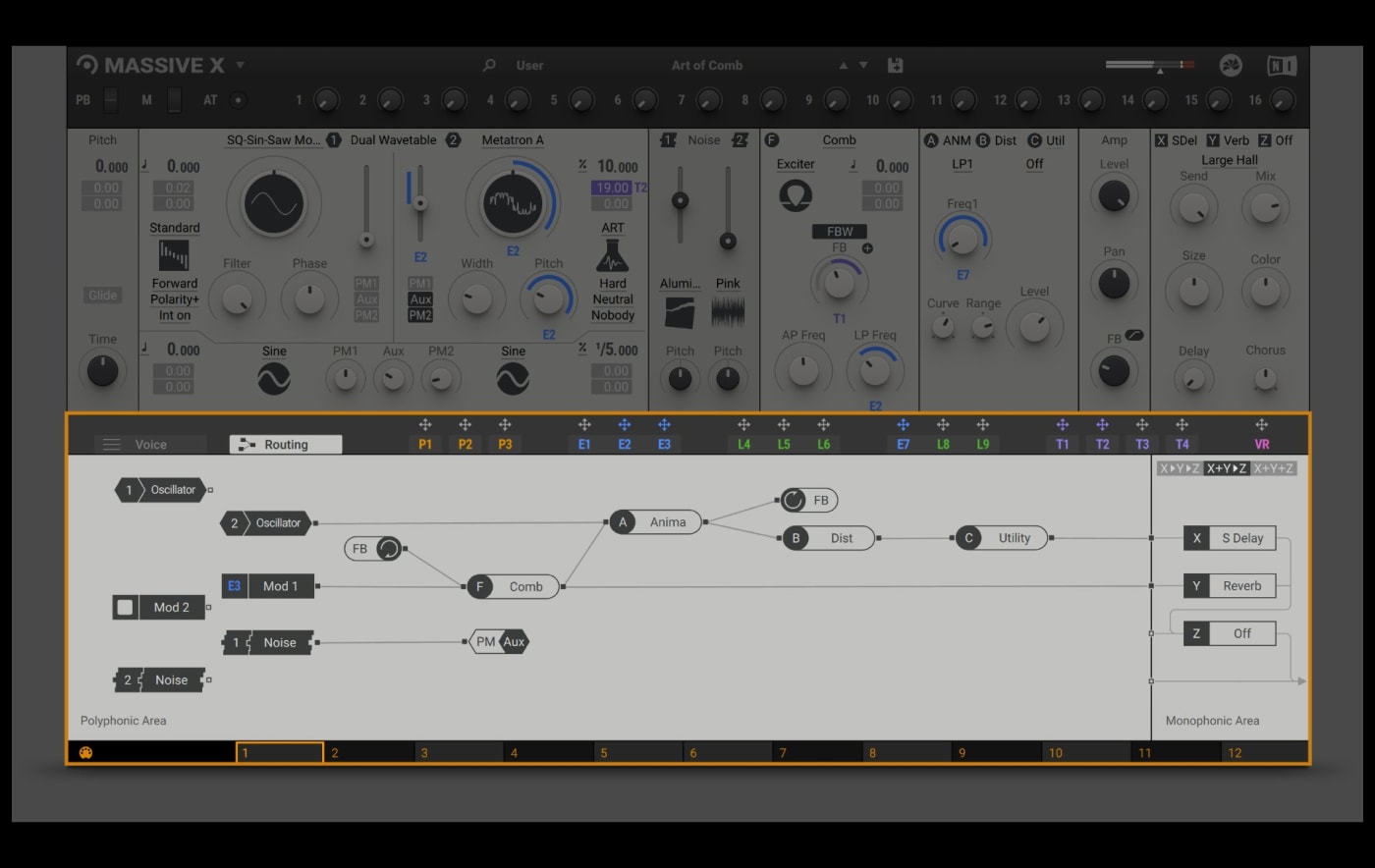
Task: Open the FBW mode menu in Comb
Action: click(840, 232)
